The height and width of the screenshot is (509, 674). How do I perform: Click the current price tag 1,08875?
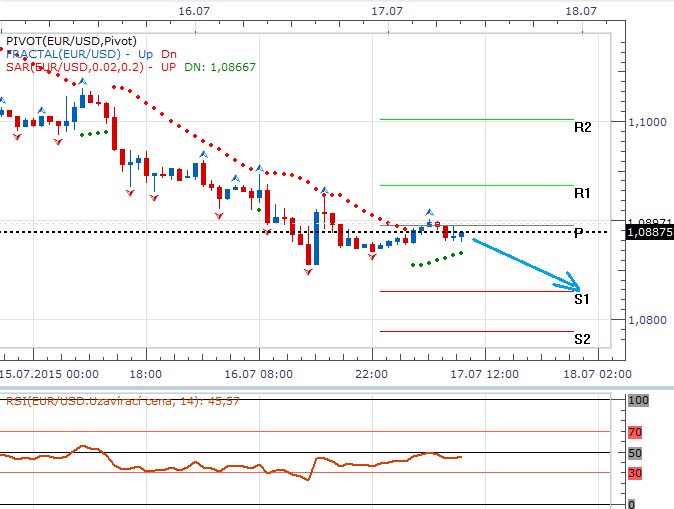click(x=648, y=232)
